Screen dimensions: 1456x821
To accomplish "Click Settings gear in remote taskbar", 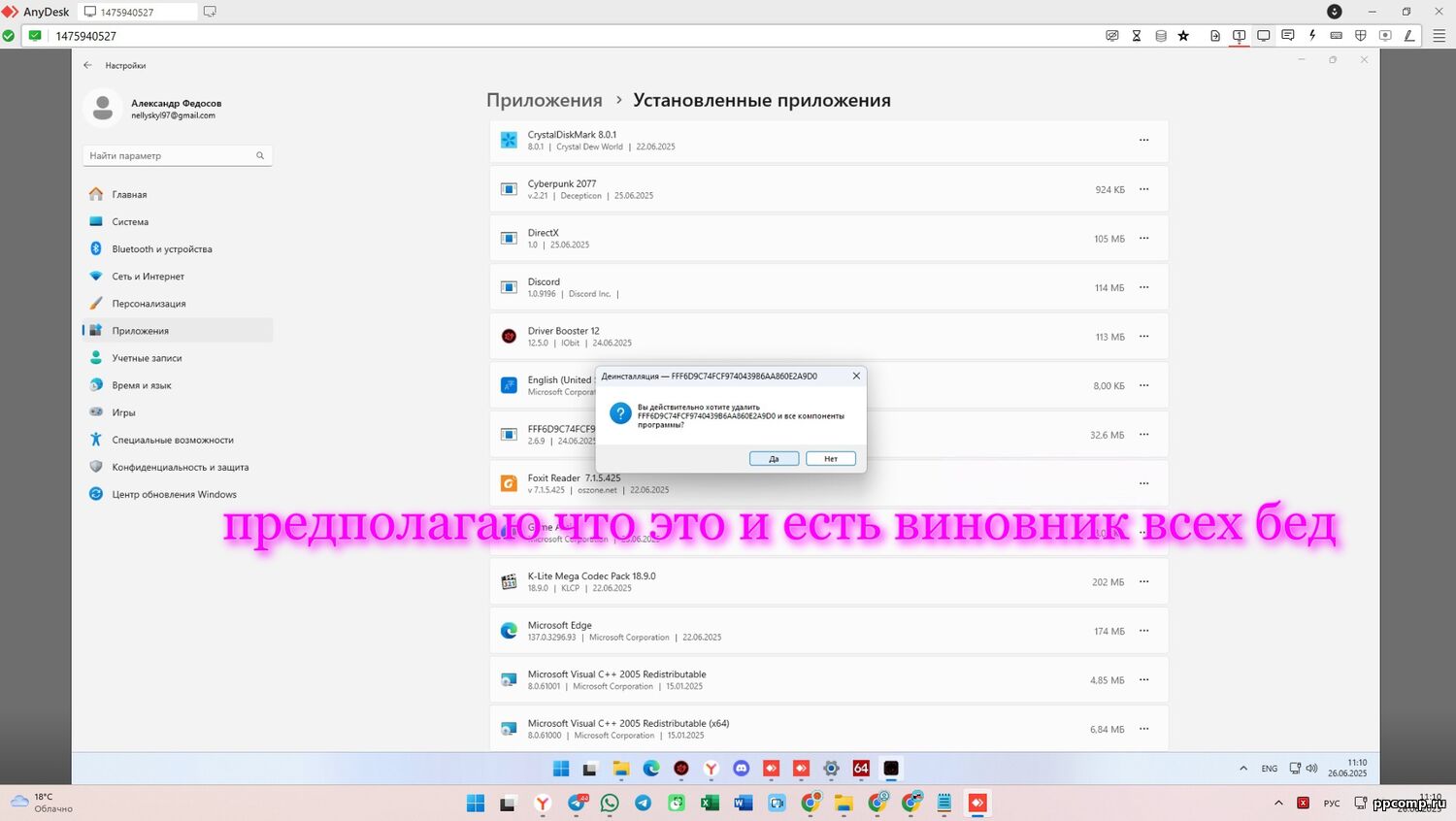I will pyautogui.click(x=831, y=769).
